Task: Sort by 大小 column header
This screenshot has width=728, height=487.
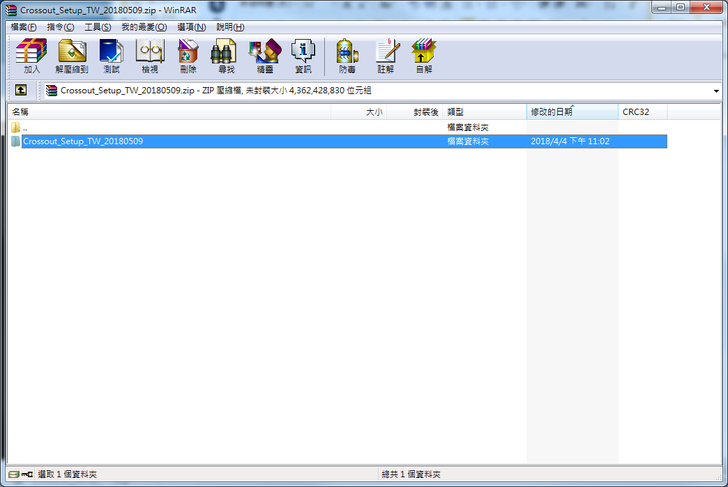Action: click(x=358, y=112)
